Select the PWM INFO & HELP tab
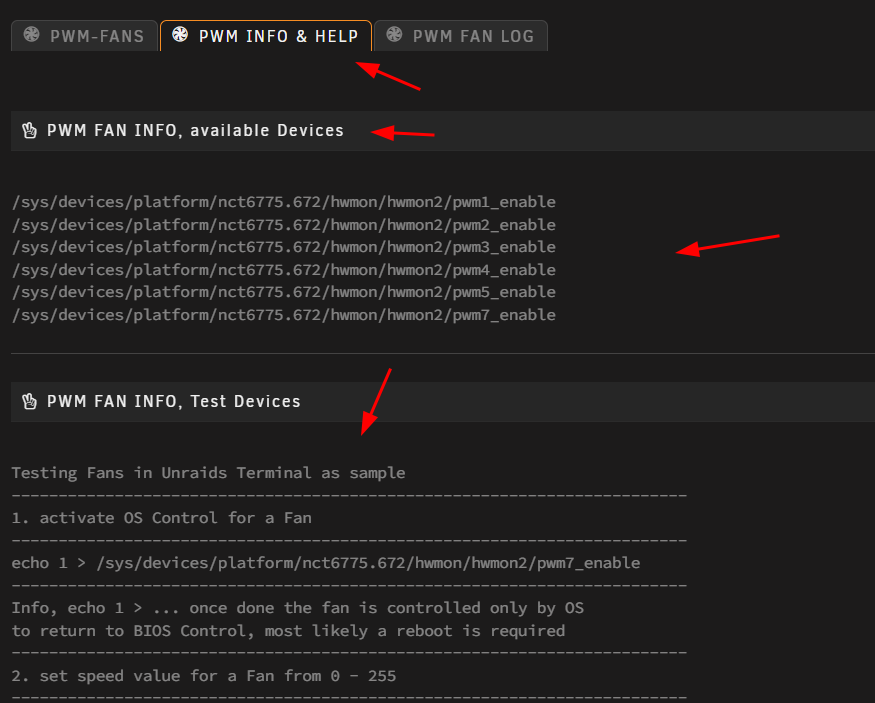Viewport: 875px width, 703px height. (x=266, y=36)
